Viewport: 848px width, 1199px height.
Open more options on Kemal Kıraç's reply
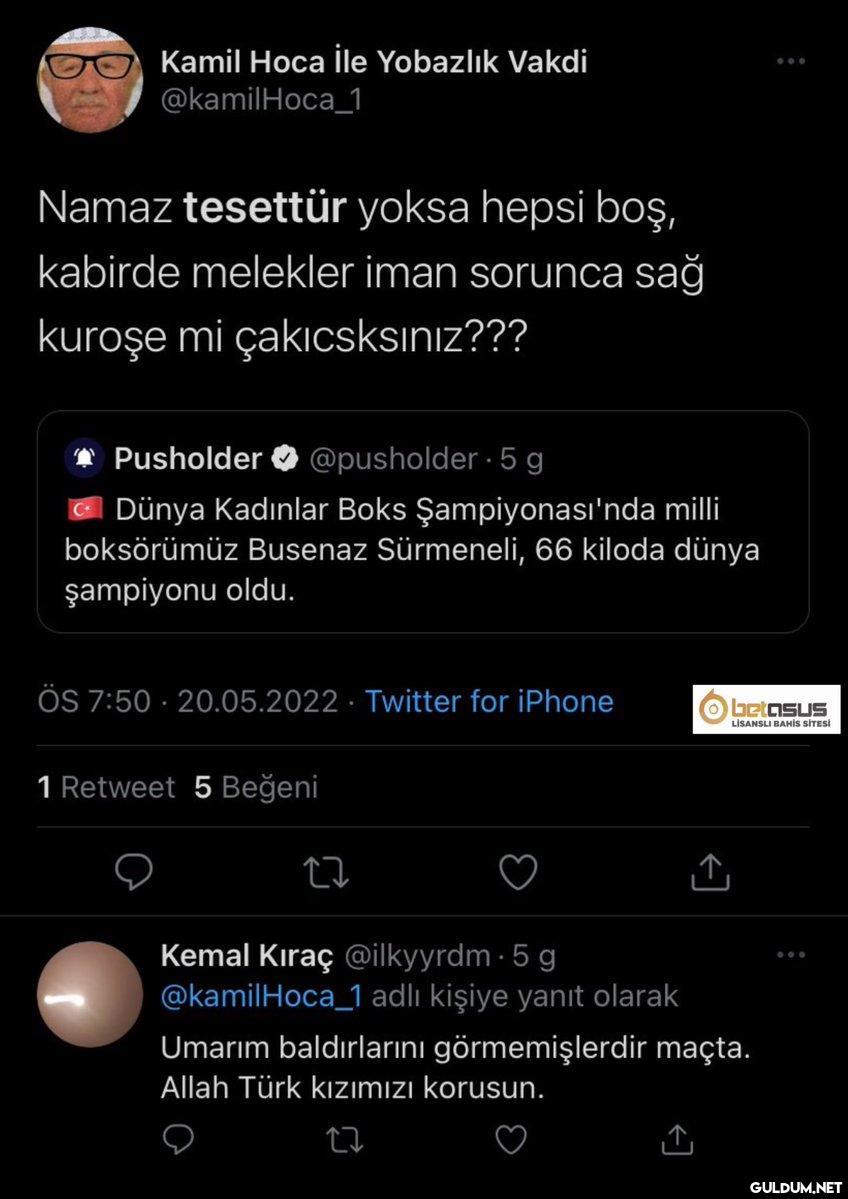pyautogui.click(x=790, y=955)
